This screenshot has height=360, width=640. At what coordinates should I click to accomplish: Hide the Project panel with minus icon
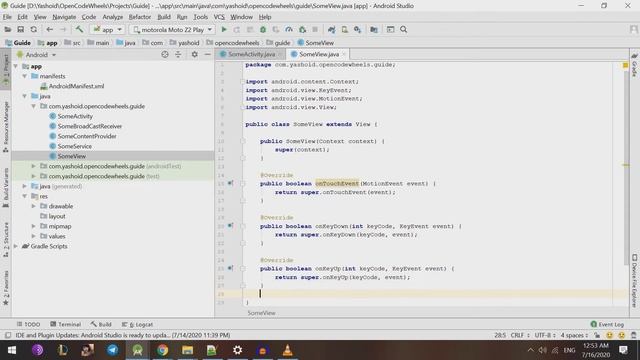click(207, 54)
